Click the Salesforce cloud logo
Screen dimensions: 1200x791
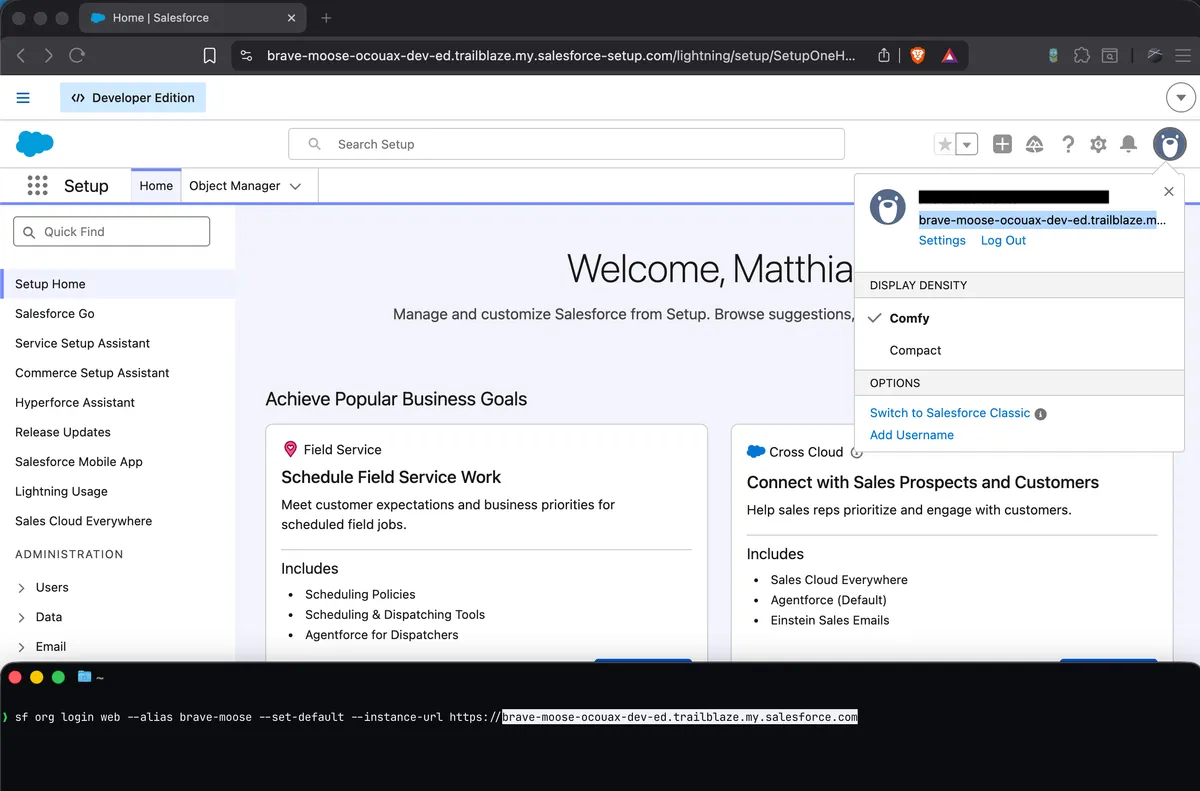coord(35,144)
